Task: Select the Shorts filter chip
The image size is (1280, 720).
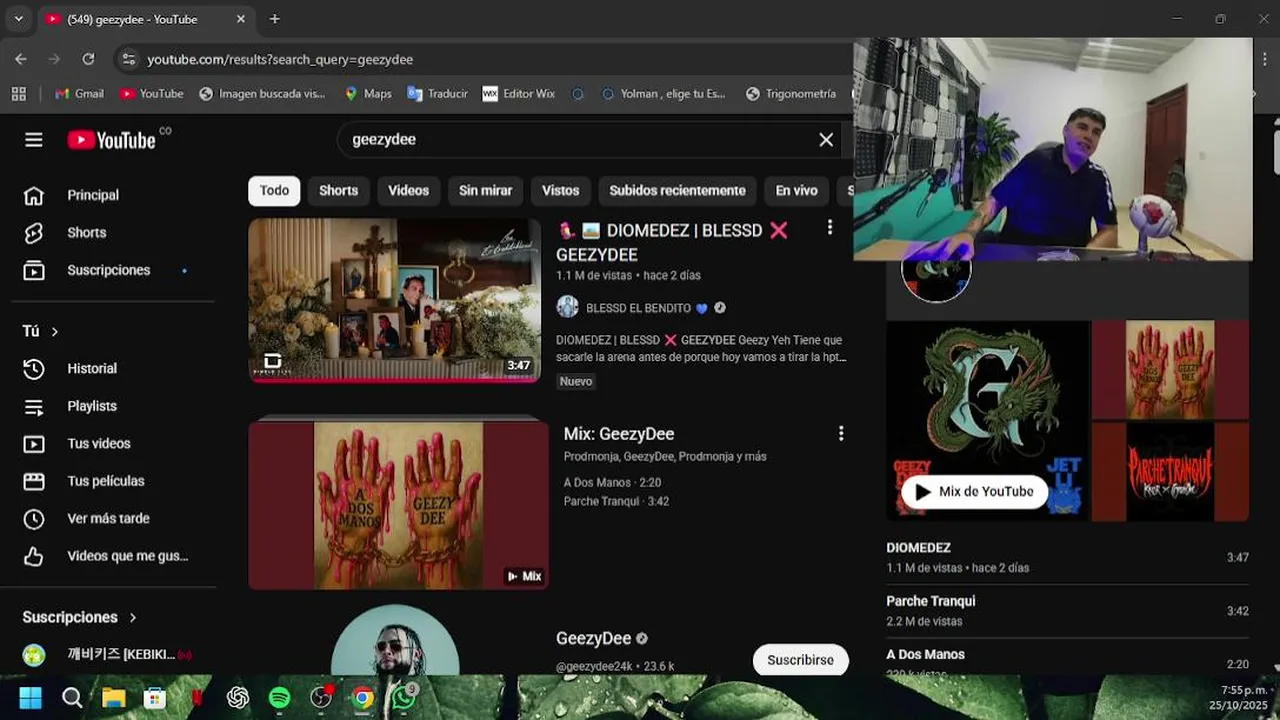Action: point(338,190)
